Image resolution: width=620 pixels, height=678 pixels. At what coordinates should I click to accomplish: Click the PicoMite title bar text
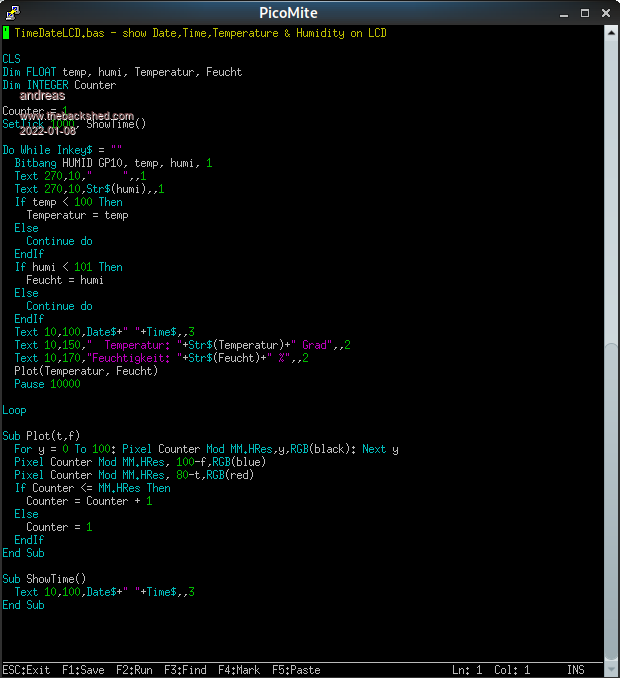coord(309,11)
